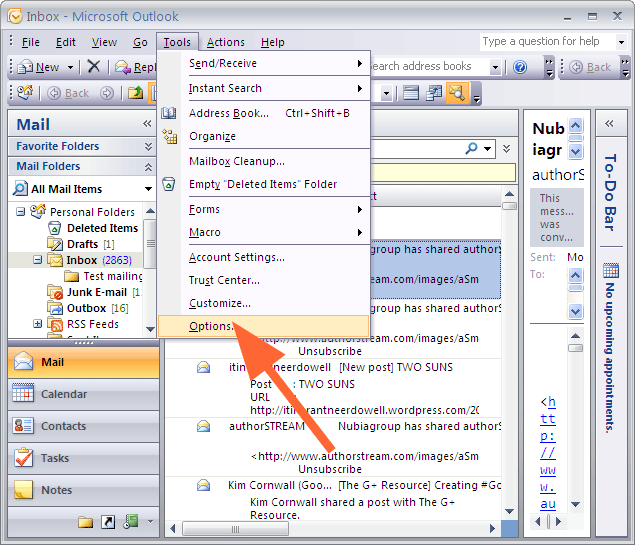Collapse the Mail navigation pane
635x545 pixels.
[x=147, y=123]
